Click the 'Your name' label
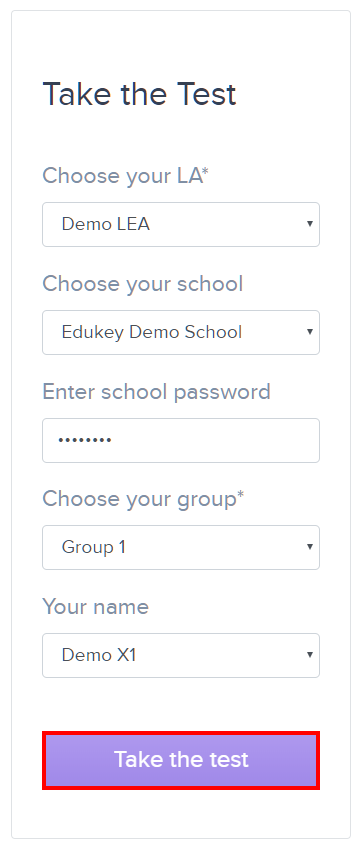 point(95,607)
